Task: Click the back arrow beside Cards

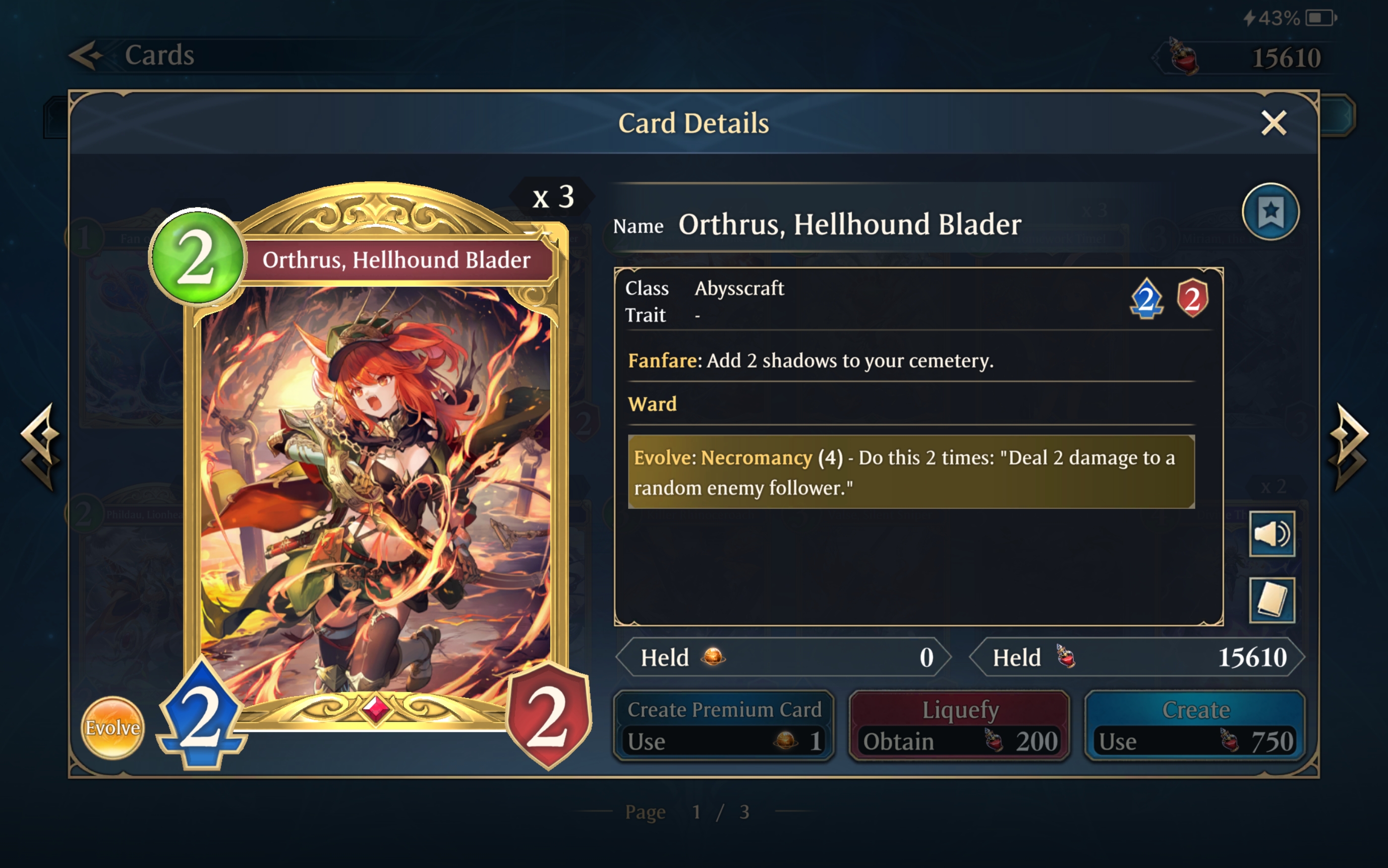Action: (86, 55)
